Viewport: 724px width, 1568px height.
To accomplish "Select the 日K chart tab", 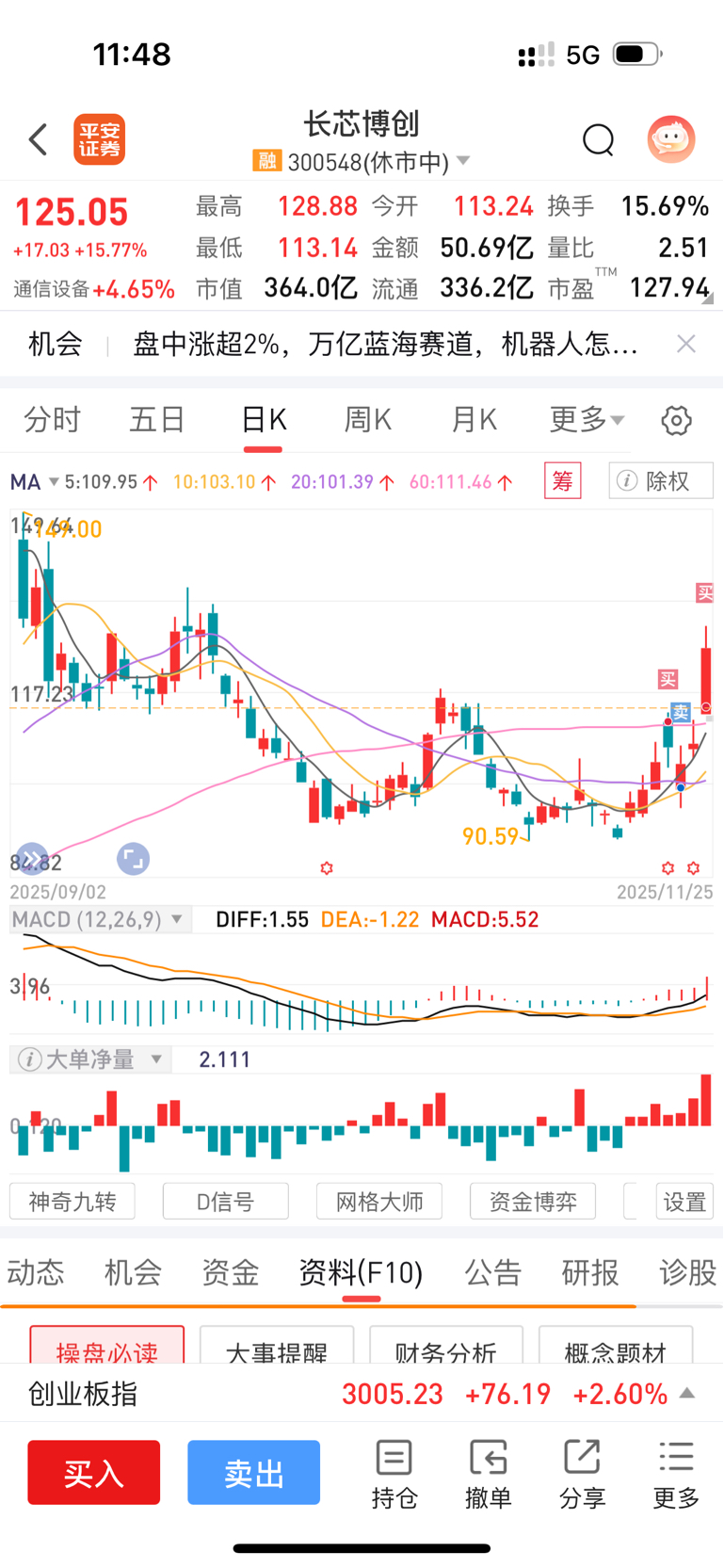I will click(264, 419).
